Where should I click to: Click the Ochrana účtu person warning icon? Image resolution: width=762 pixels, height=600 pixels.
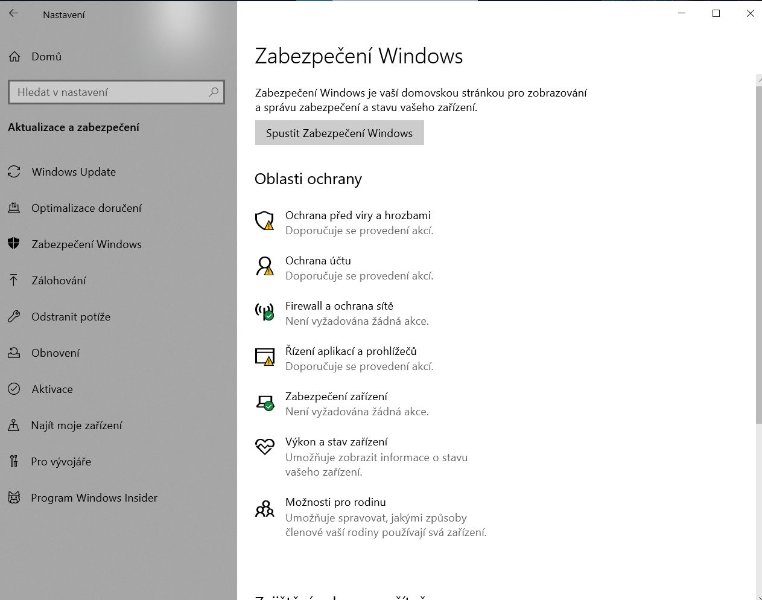tap(265, 266)
